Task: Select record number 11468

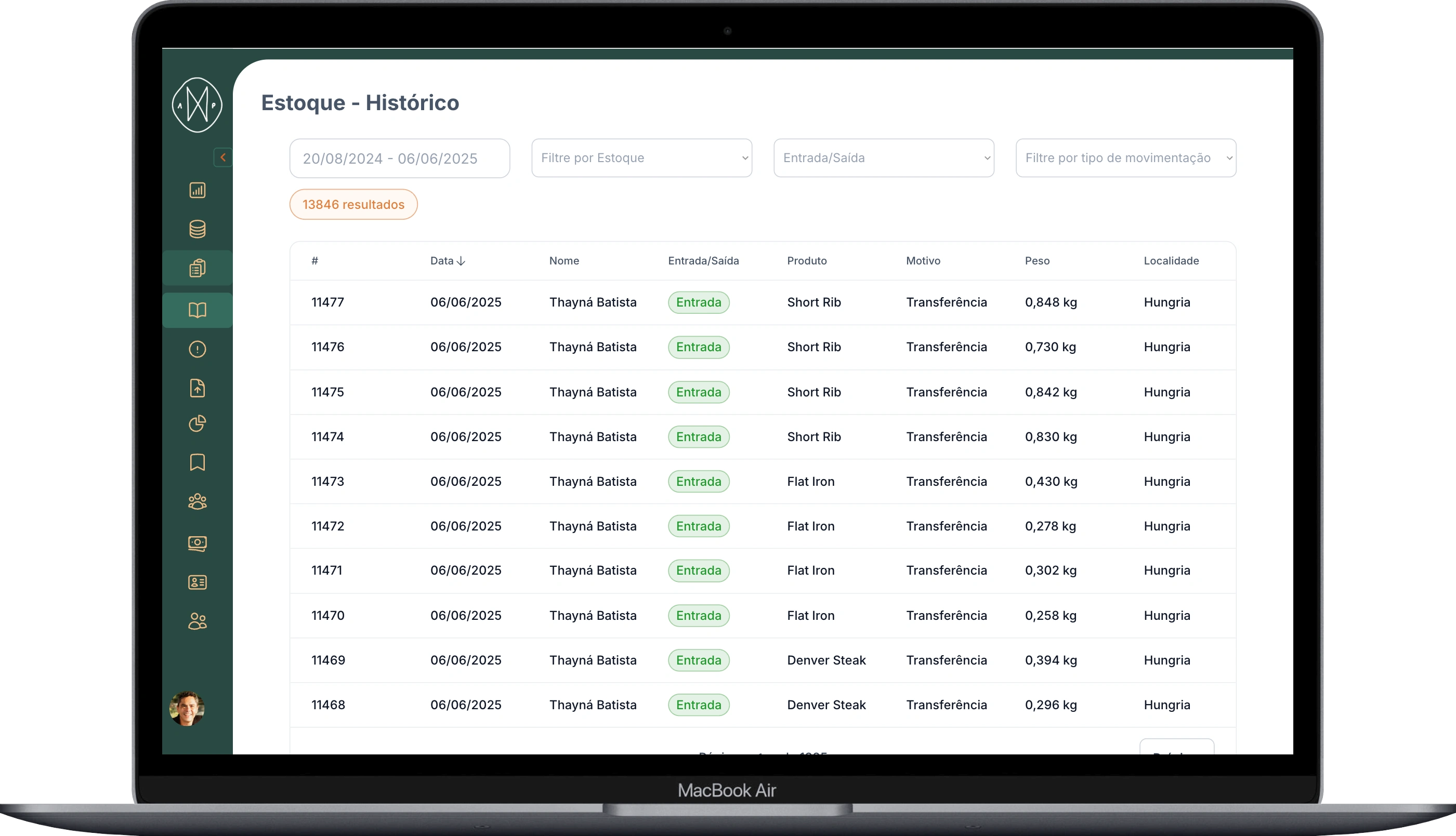Action: tap(328, 705)
